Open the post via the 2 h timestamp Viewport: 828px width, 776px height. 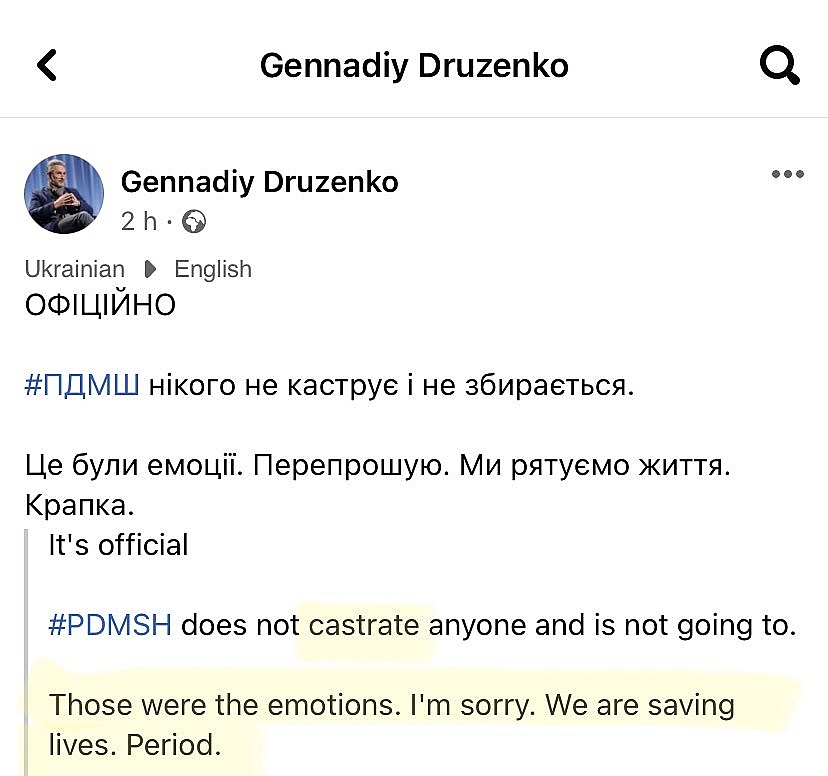point(139,221)
